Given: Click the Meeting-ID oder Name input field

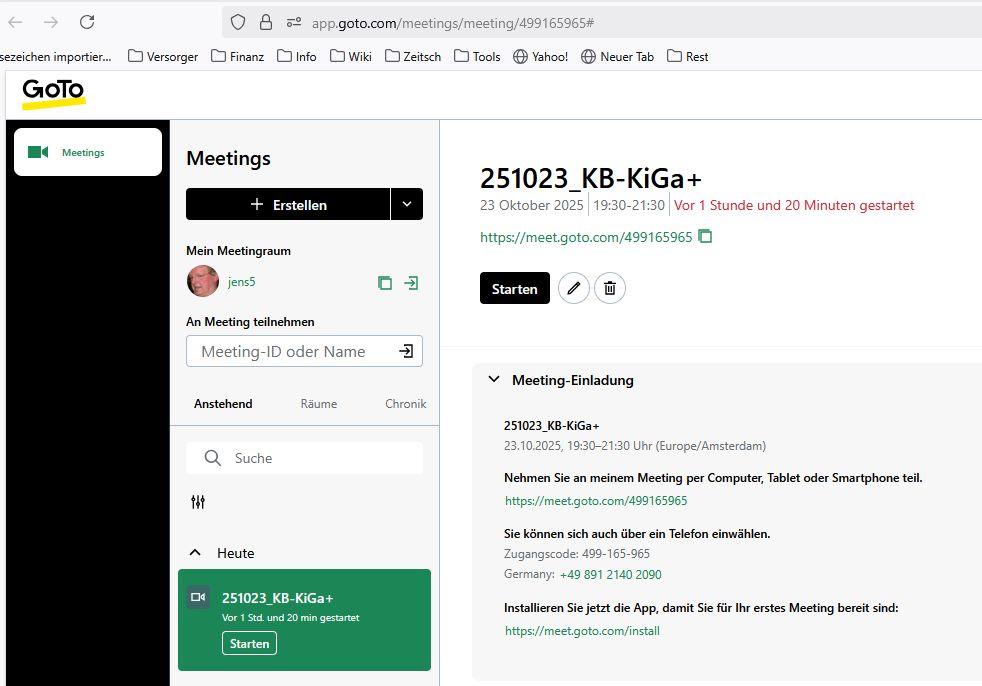Looking at the screenshot, I should (x=290, y=351).
